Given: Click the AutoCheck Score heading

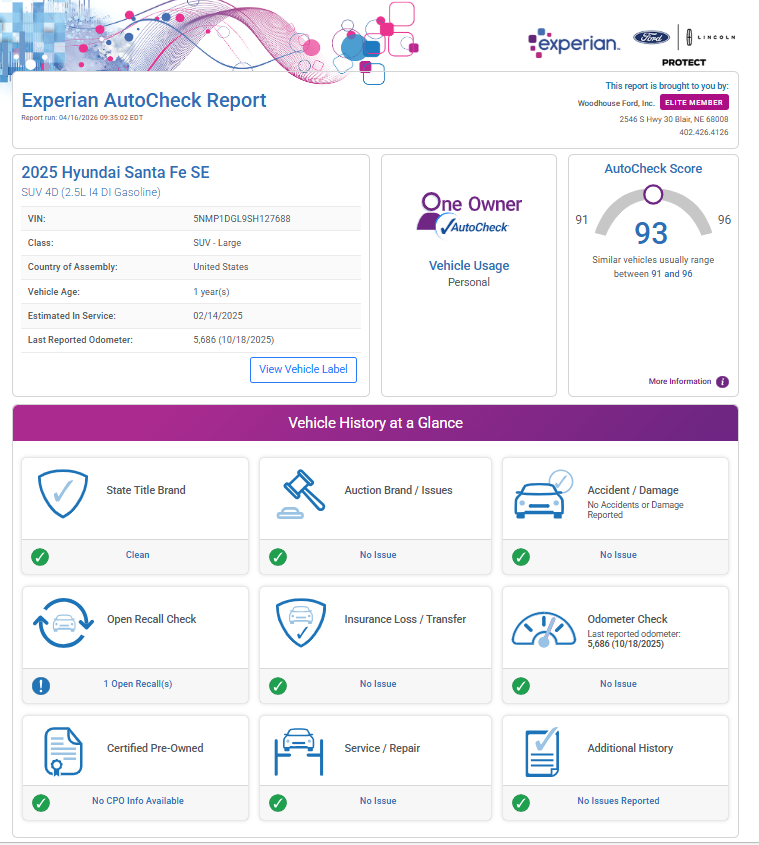Looking at the screenshot, I should 653,169.
